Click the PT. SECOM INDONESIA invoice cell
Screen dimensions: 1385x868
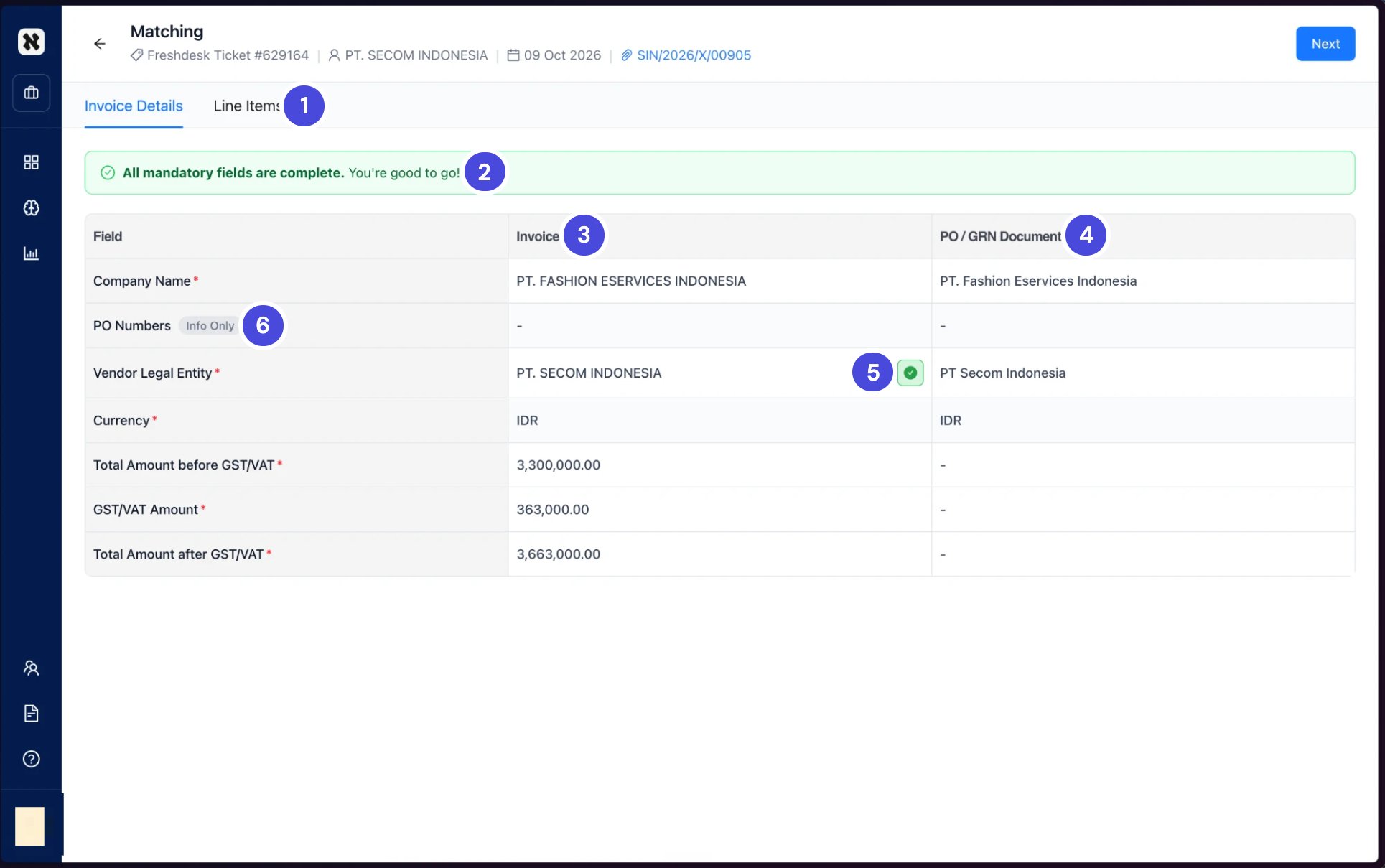(x=719, y=373)
